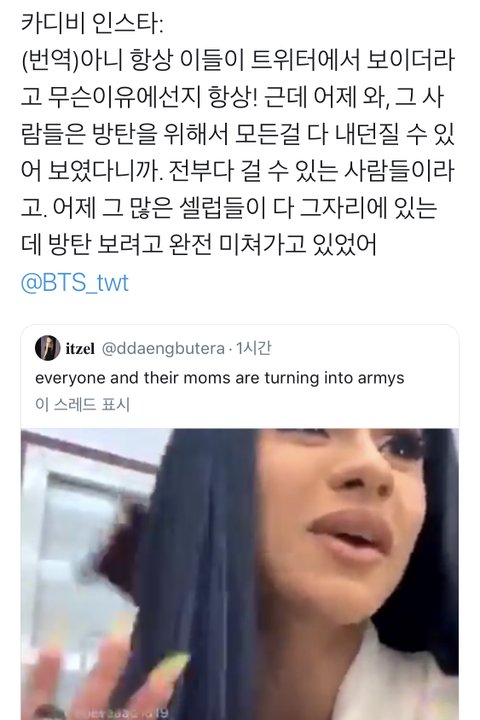Tap itzel's round profile avatar

click(x=48, y=349)
